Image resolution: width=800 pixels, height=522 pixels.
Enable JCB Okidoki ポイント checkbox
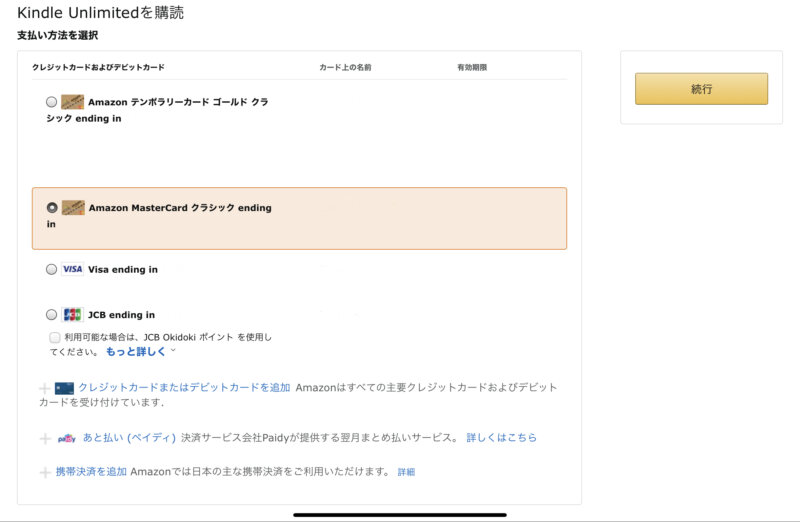click(x=55, y=337)
